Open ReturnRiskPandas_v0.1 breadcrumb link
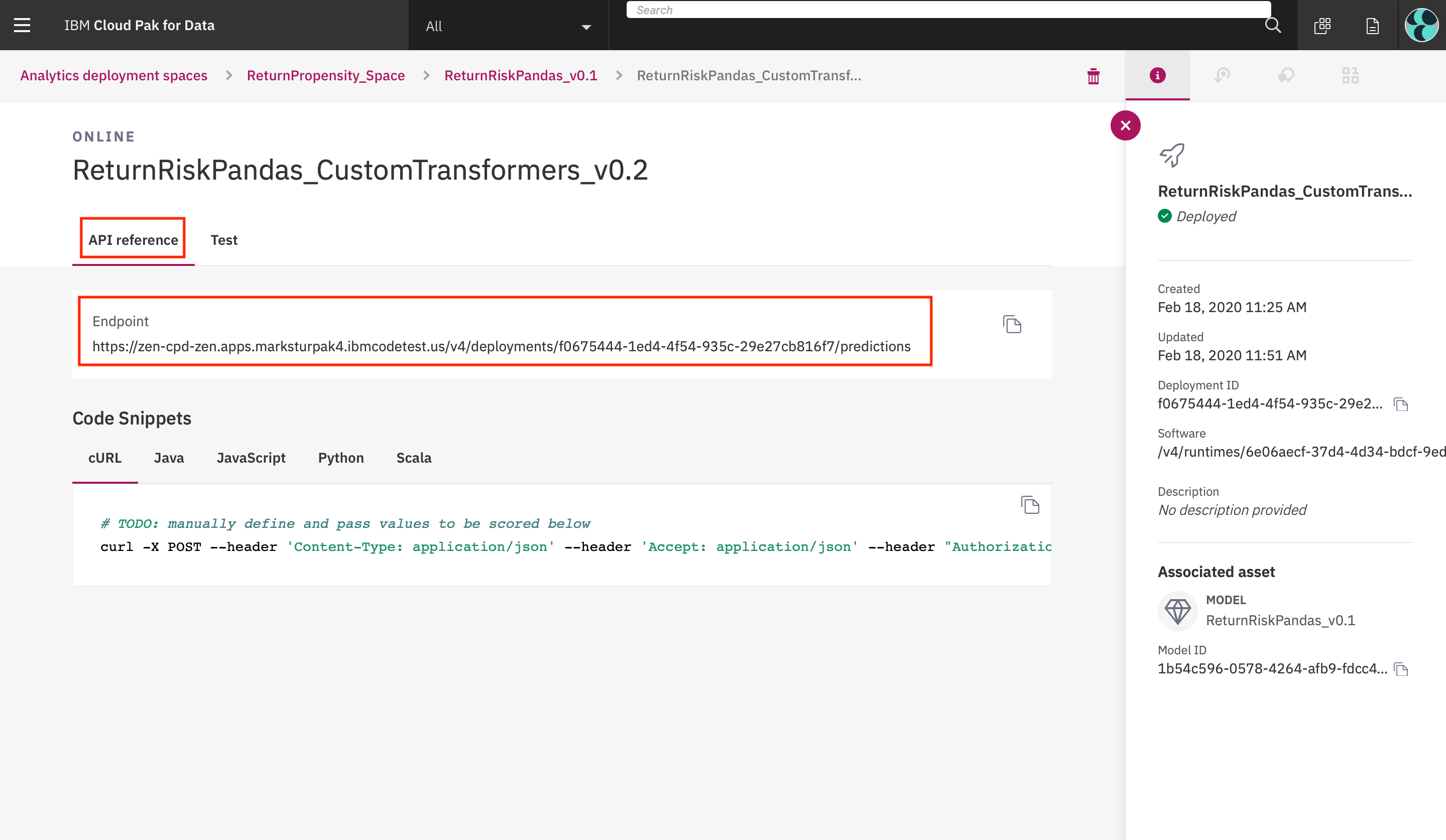 [521, 76]
